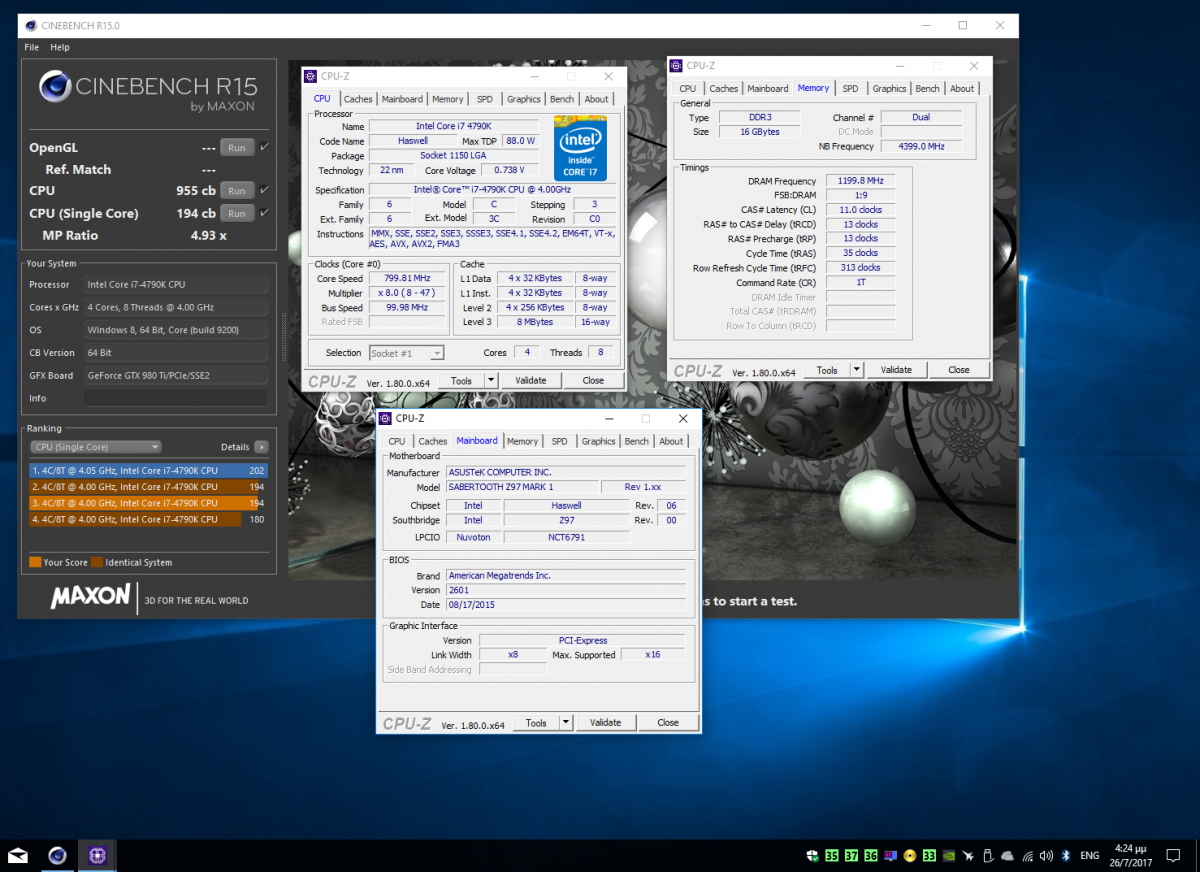This screenshot has width=1200, height=872.
Task: Select ranking row 4 scoring 180
Action: point(148,519)
